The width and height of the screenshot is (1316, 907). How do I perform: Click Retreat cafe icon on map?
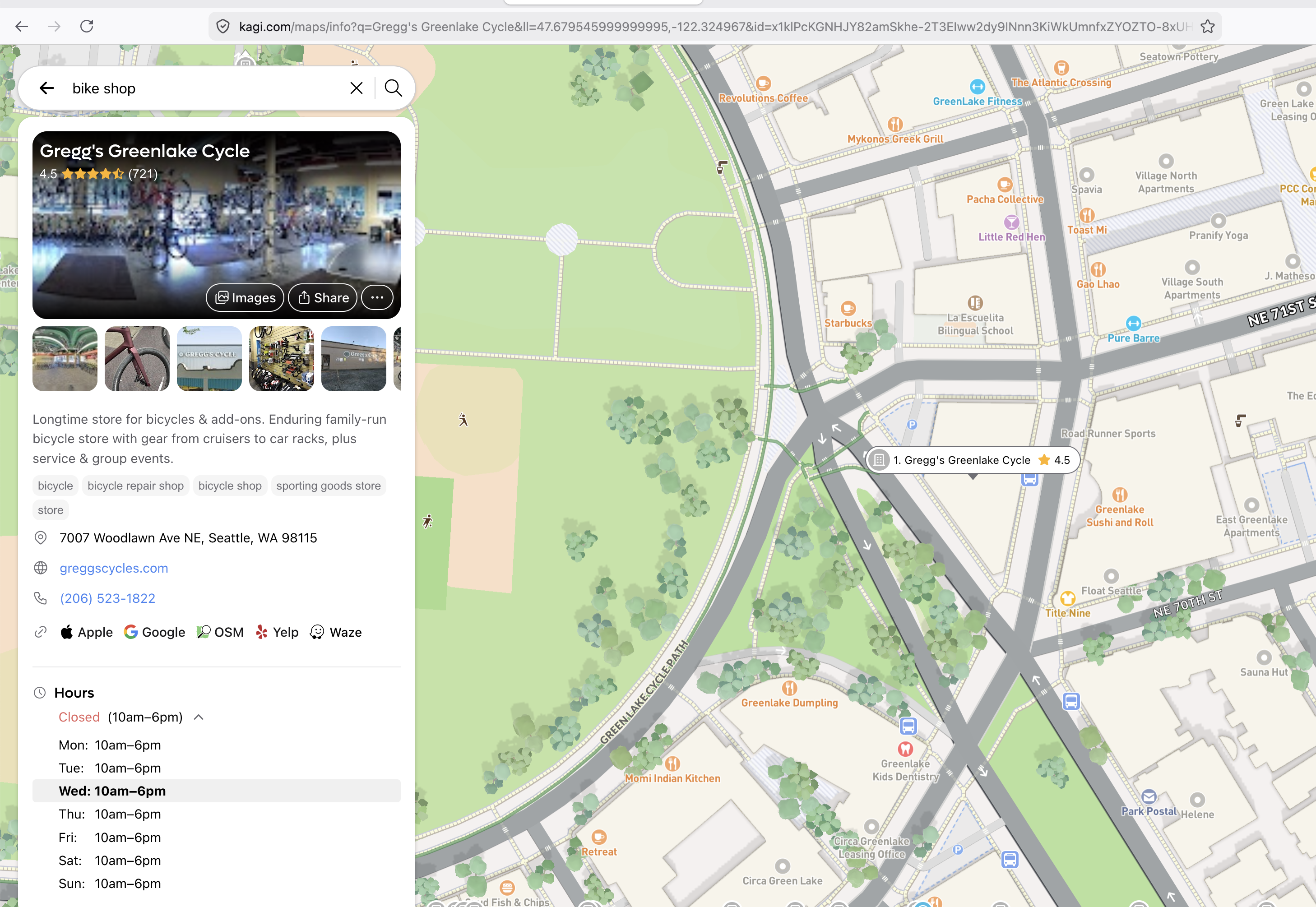pyautogui.click(x=599, y=837)
